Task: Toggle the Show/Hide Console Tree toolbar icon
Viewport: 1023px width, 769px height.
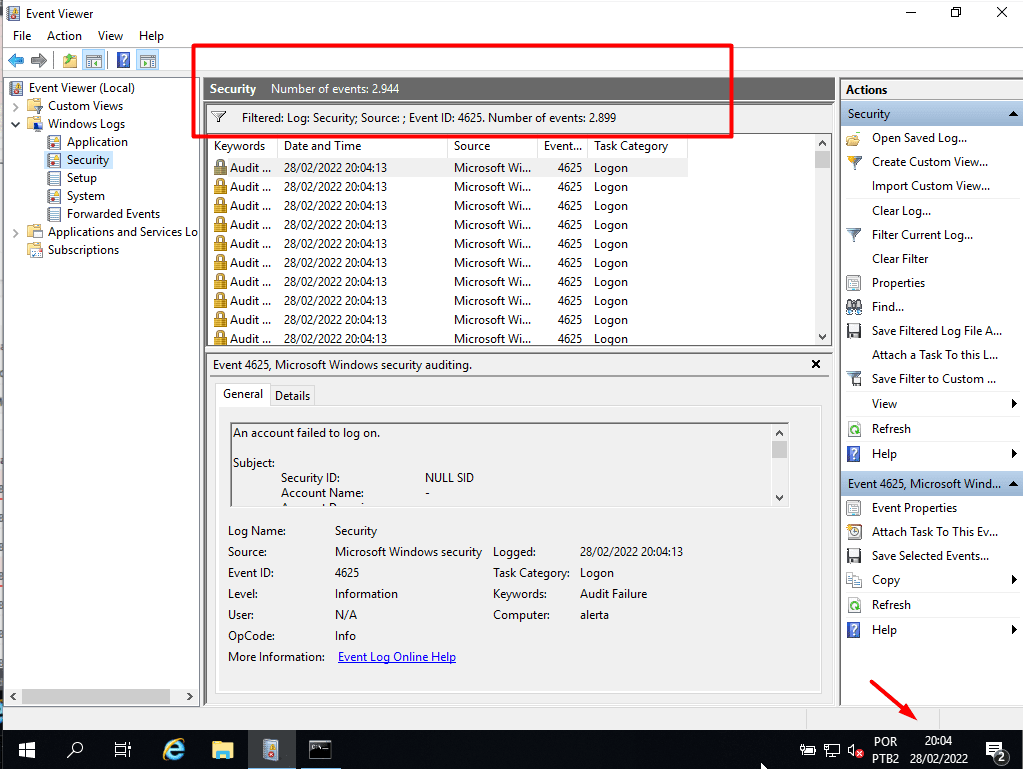Action: [x=94, y=61]
